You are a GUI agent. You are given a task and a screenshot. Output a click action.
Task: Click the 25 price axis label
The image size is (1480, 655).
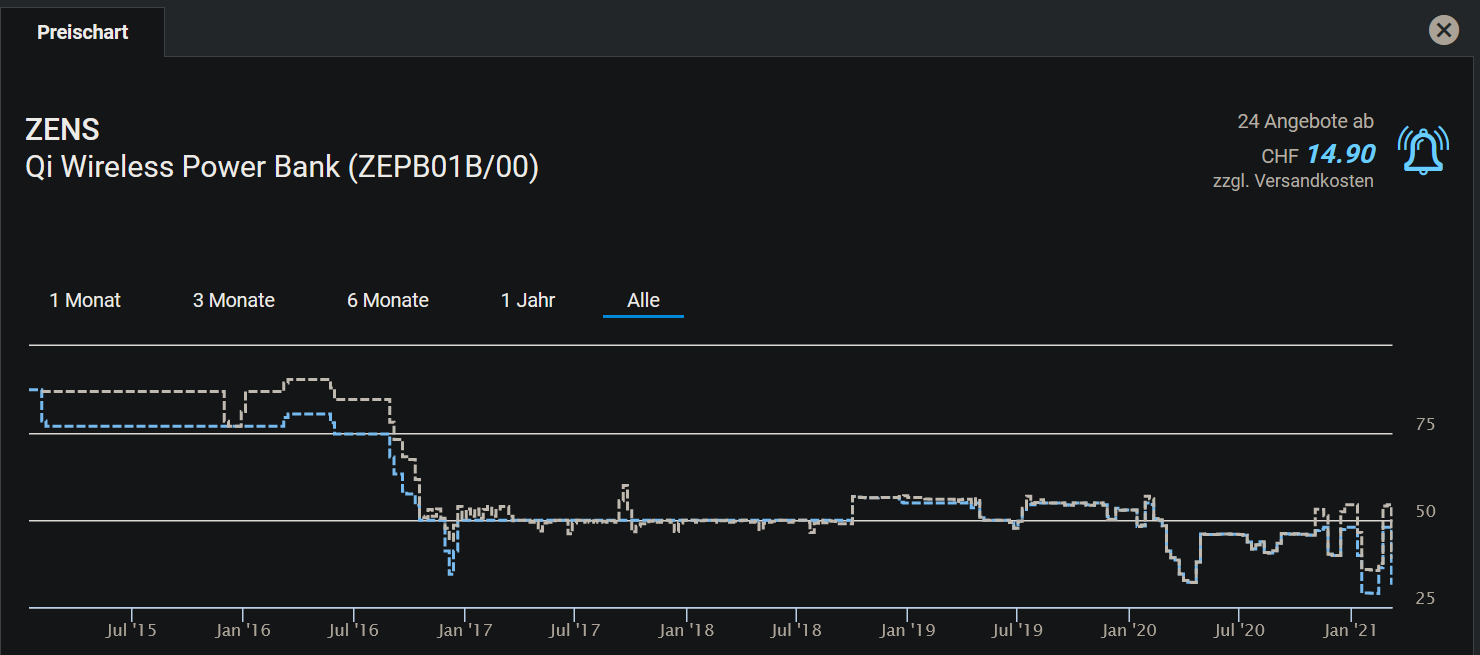(x=1425, y=598)
